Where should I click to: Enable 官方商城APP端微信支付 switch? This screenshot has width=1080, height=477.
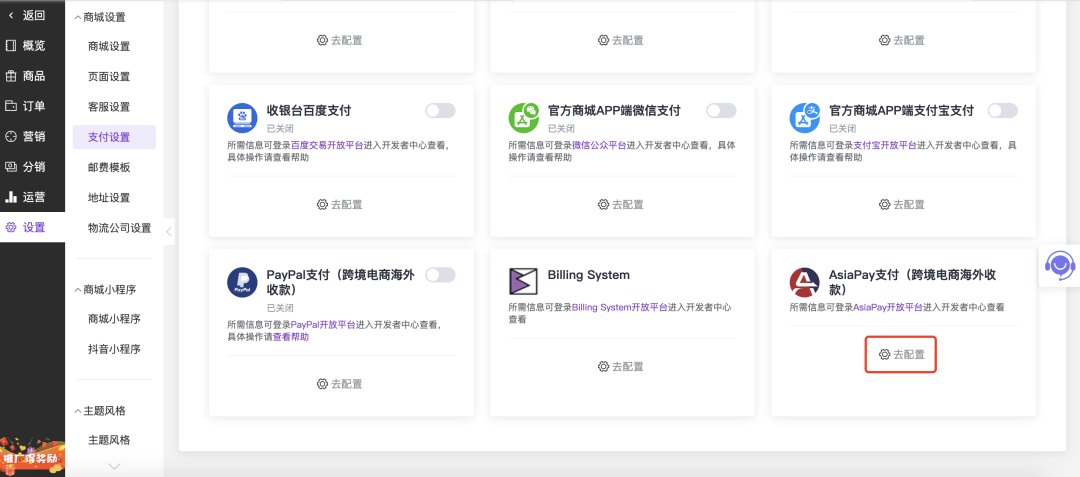tap(721, 110)
